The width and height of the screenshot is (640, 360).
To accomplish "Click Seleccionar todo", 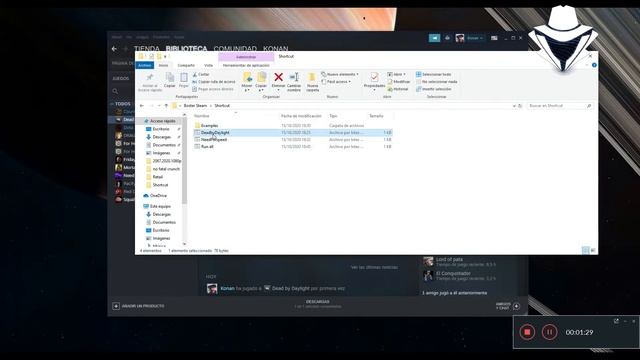I will (x=433, y=74).
